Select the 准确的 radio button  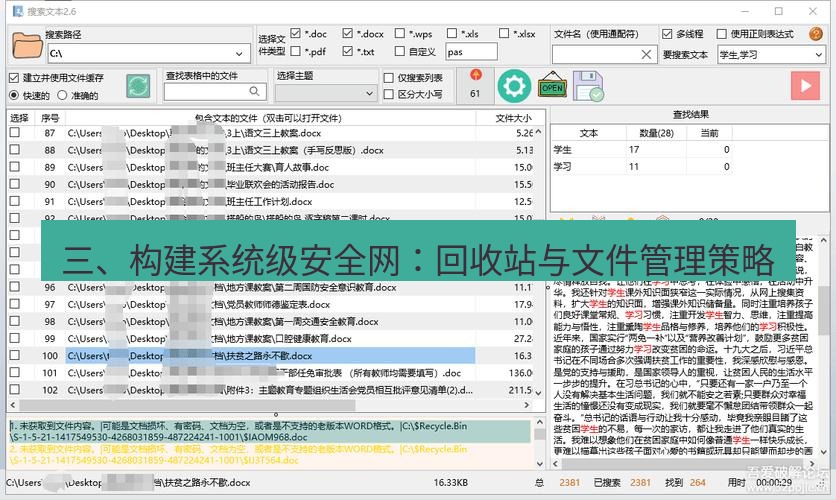62,95
